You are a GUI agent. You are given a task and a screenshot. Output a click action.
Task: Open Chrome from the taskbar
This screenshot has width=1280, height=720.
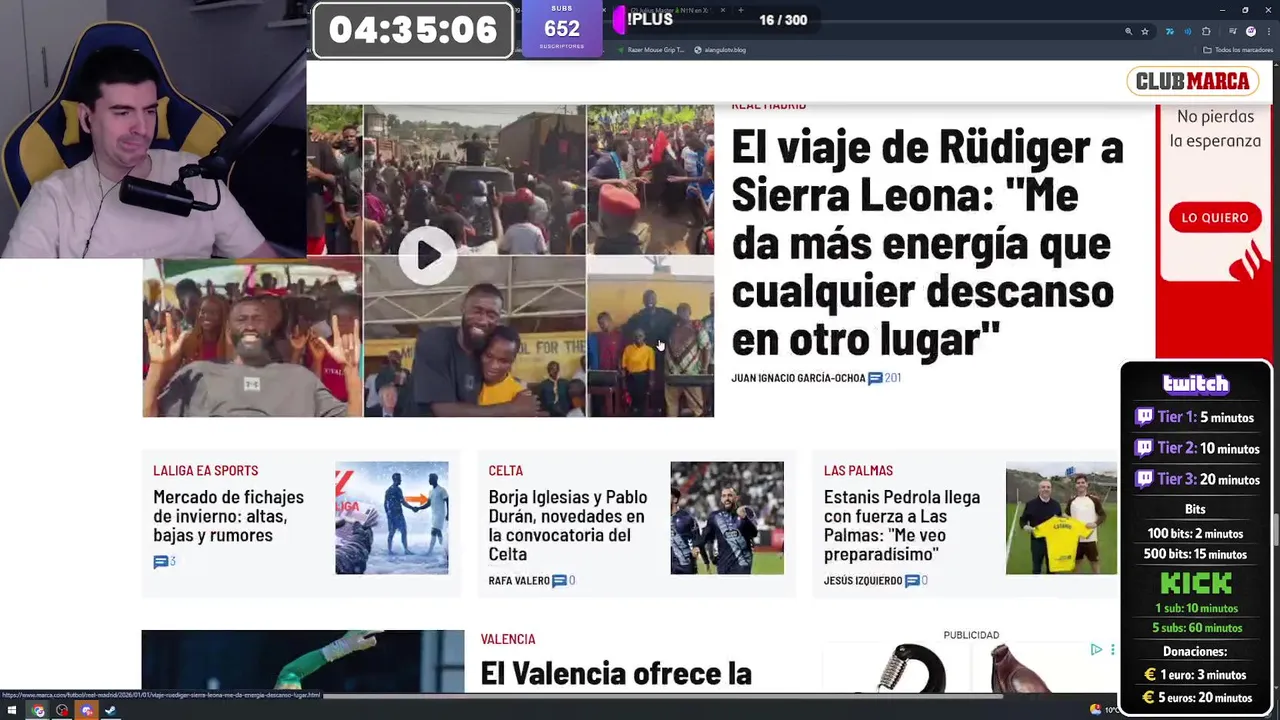[x=37, y=711]
